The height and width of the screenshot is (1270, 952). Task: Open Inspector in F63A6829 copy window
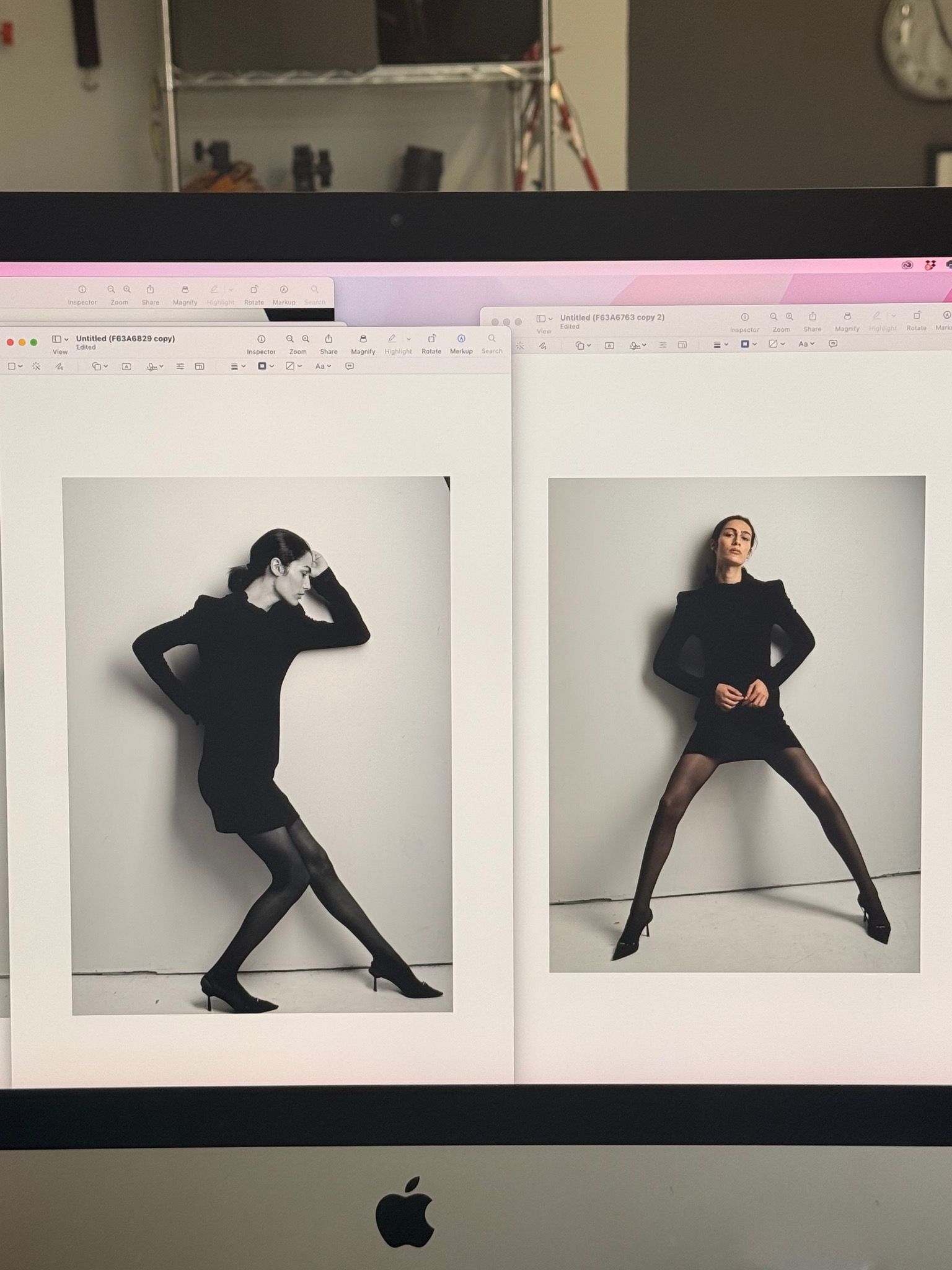tap(261, 339)
